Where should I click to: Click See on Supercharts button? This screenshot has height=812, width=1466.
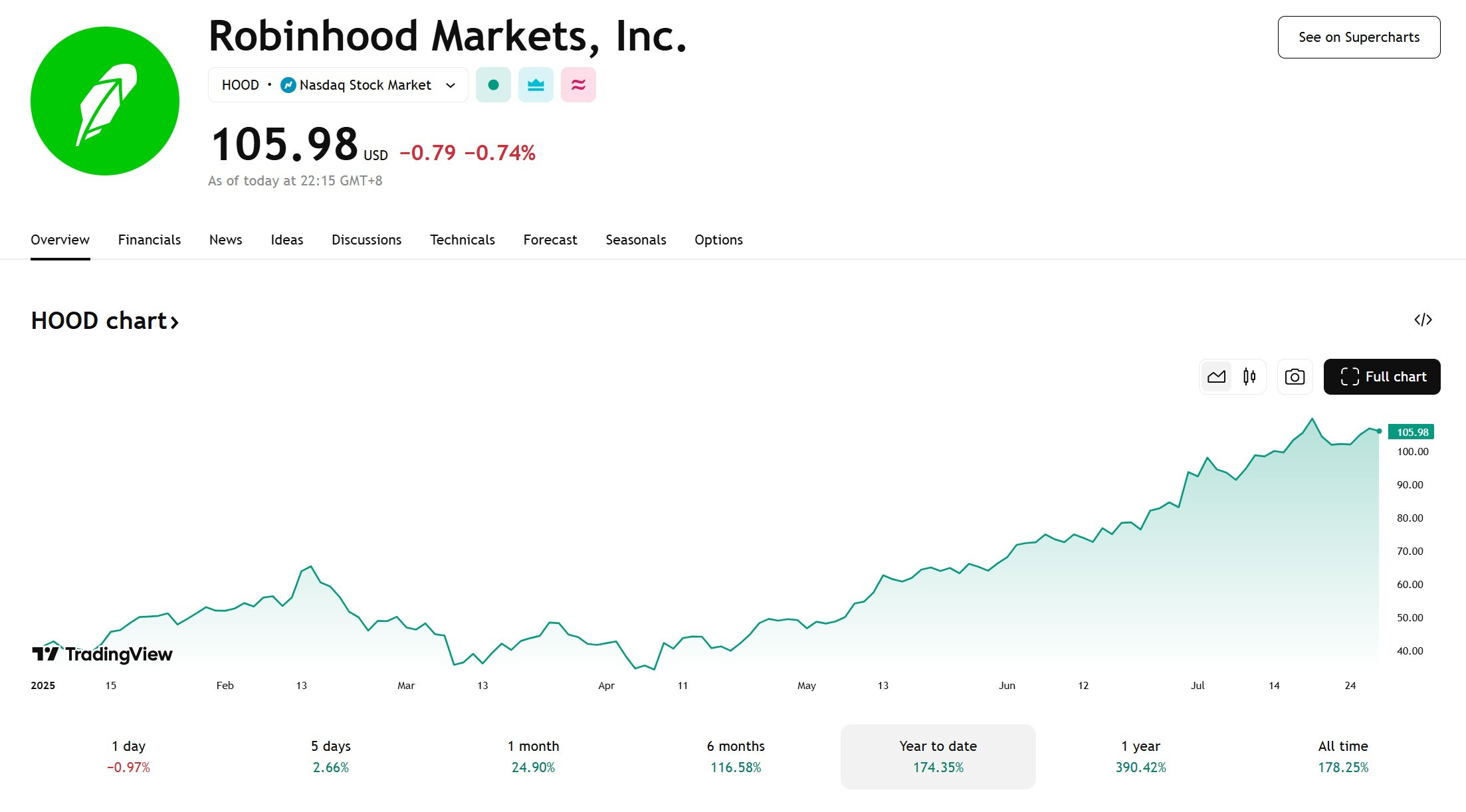[x=1359, y=37]
